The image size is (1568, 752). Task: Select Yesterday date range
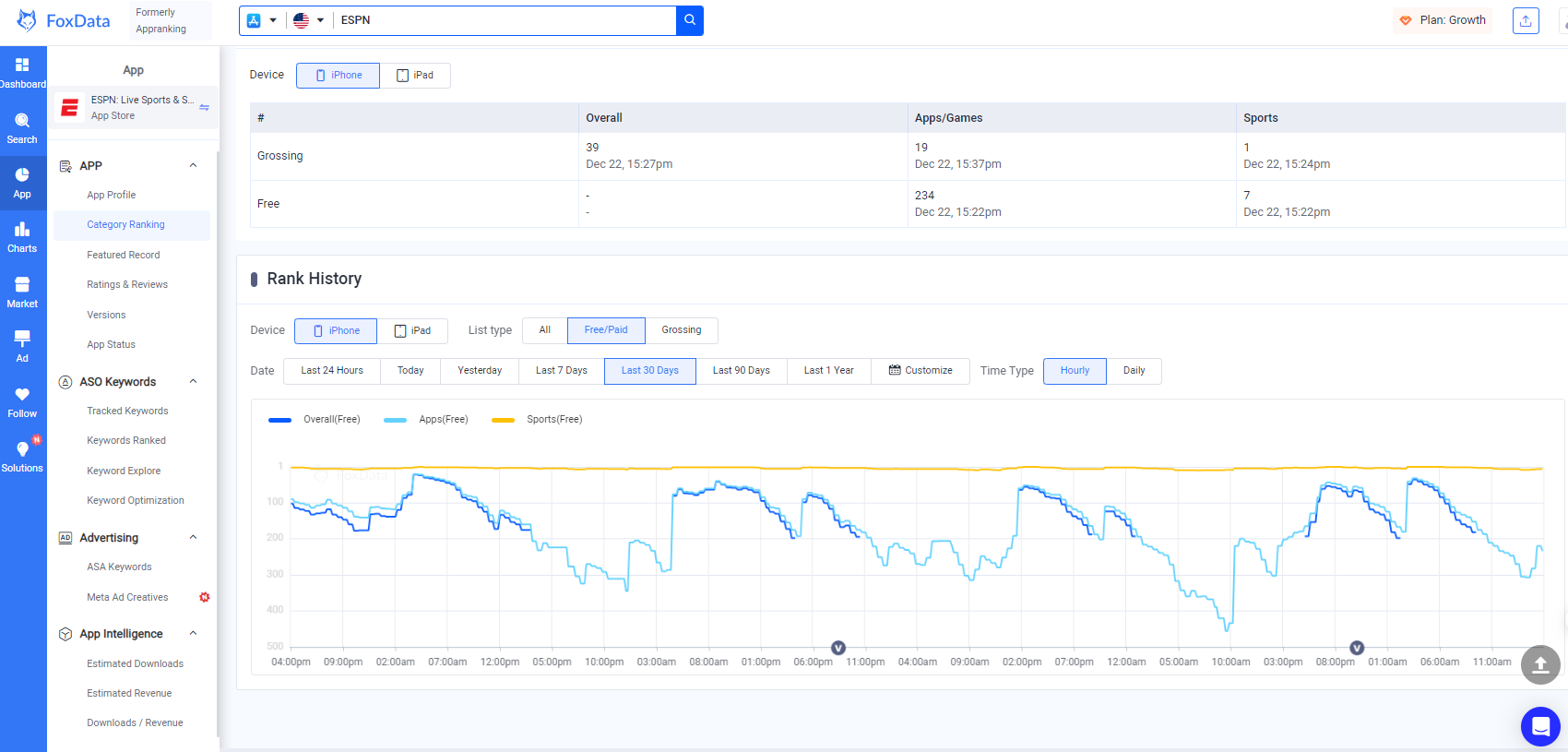click(x=480, y=371)
